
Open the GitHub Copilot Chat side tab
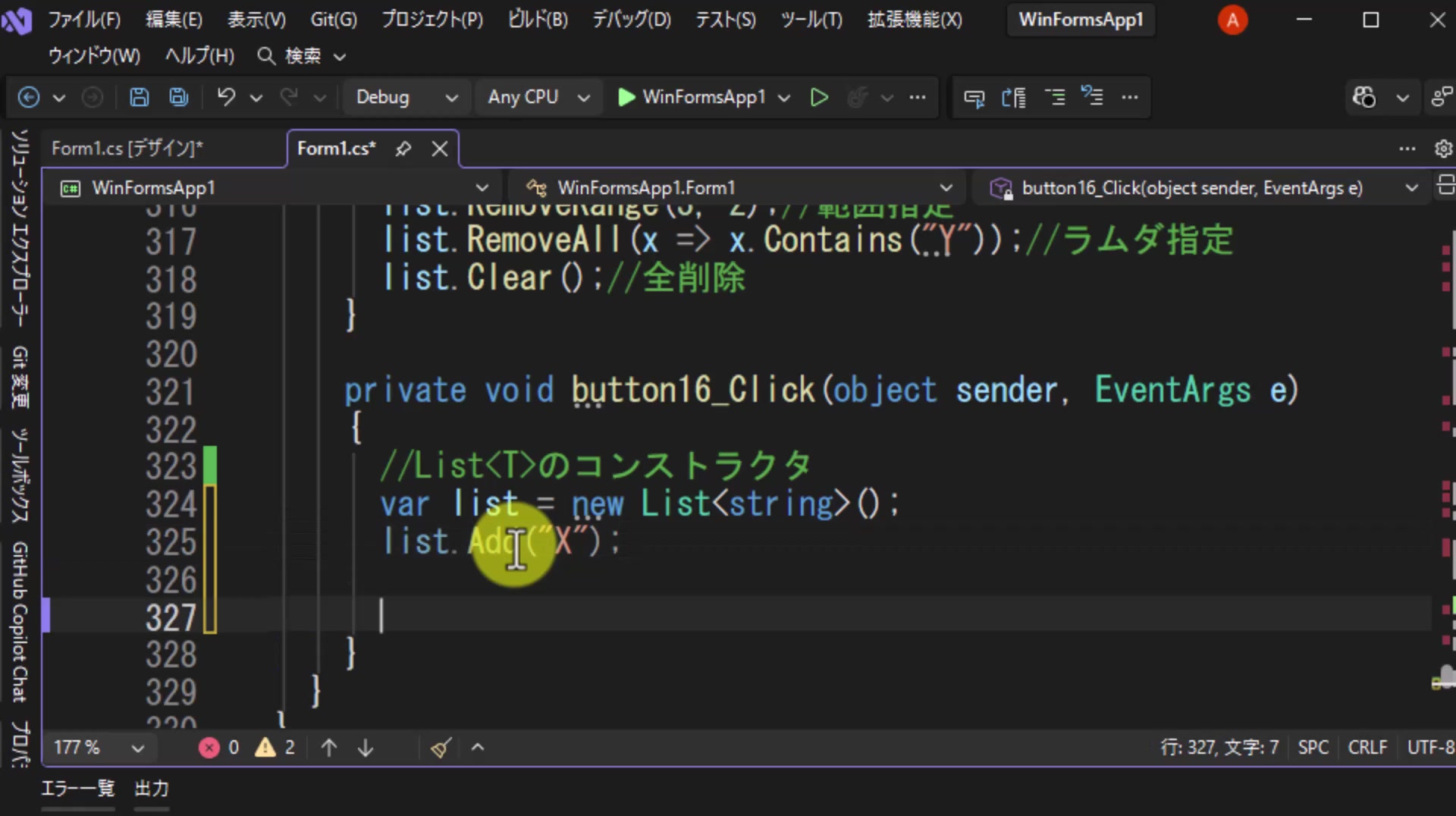click(20, 622)
